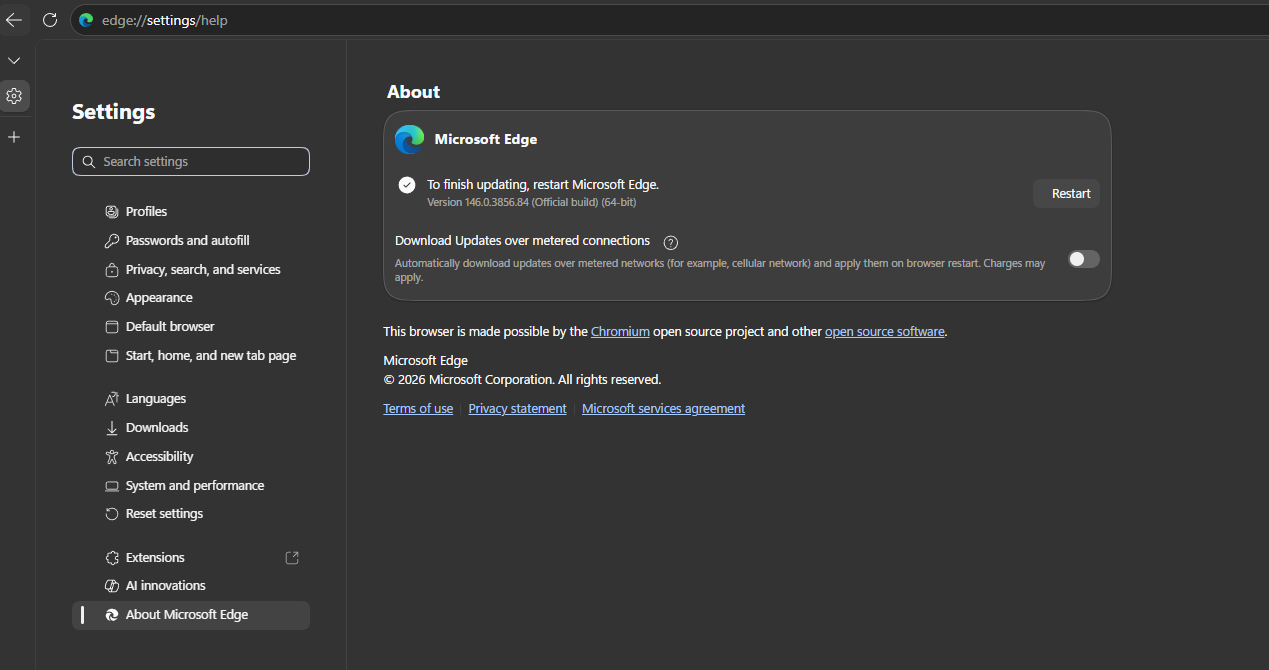
Task: Go to Appearance settings
Action: [x=159, y=298]
